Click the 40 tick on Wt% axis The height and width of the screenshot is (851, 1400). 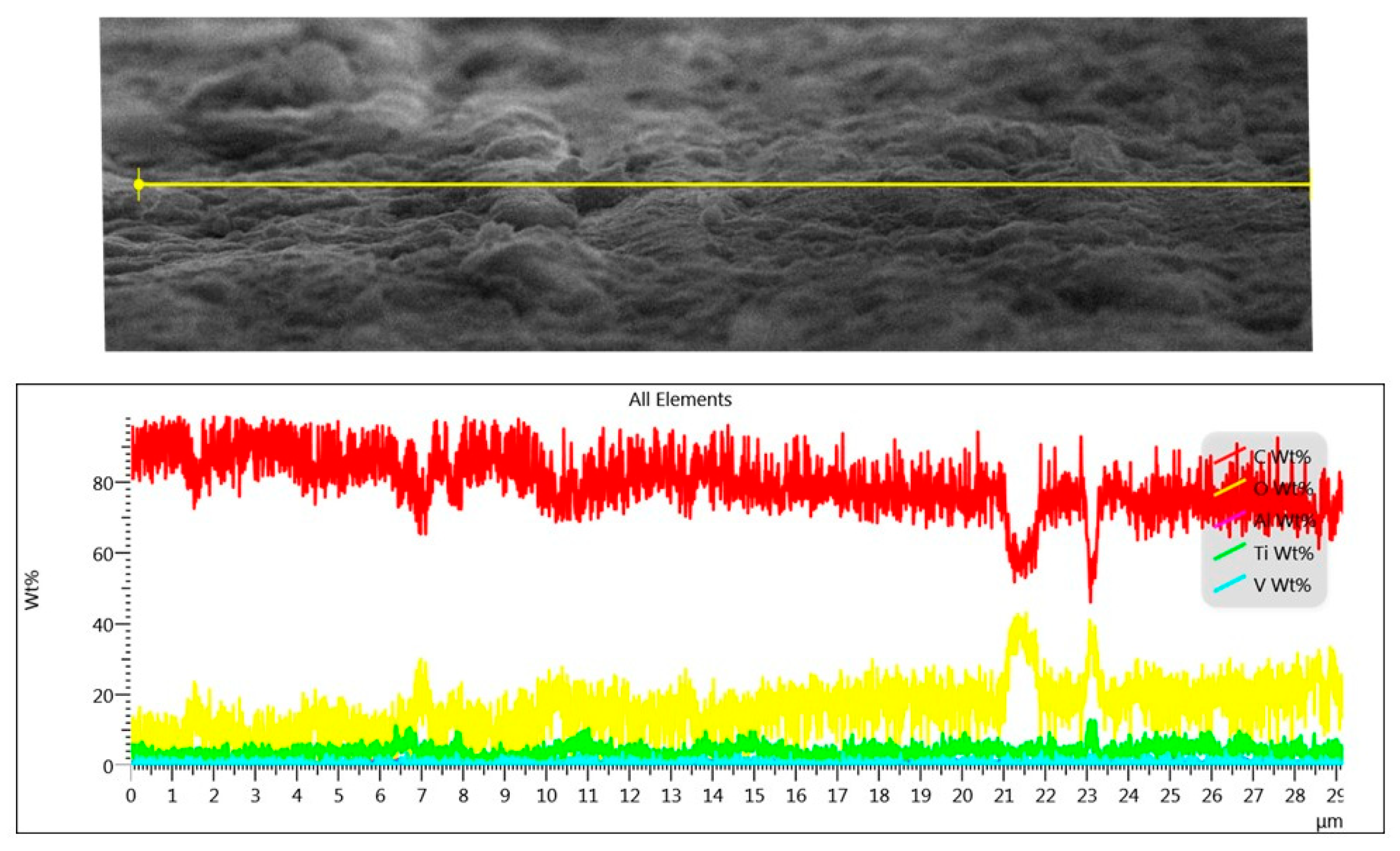coord(102,625)
